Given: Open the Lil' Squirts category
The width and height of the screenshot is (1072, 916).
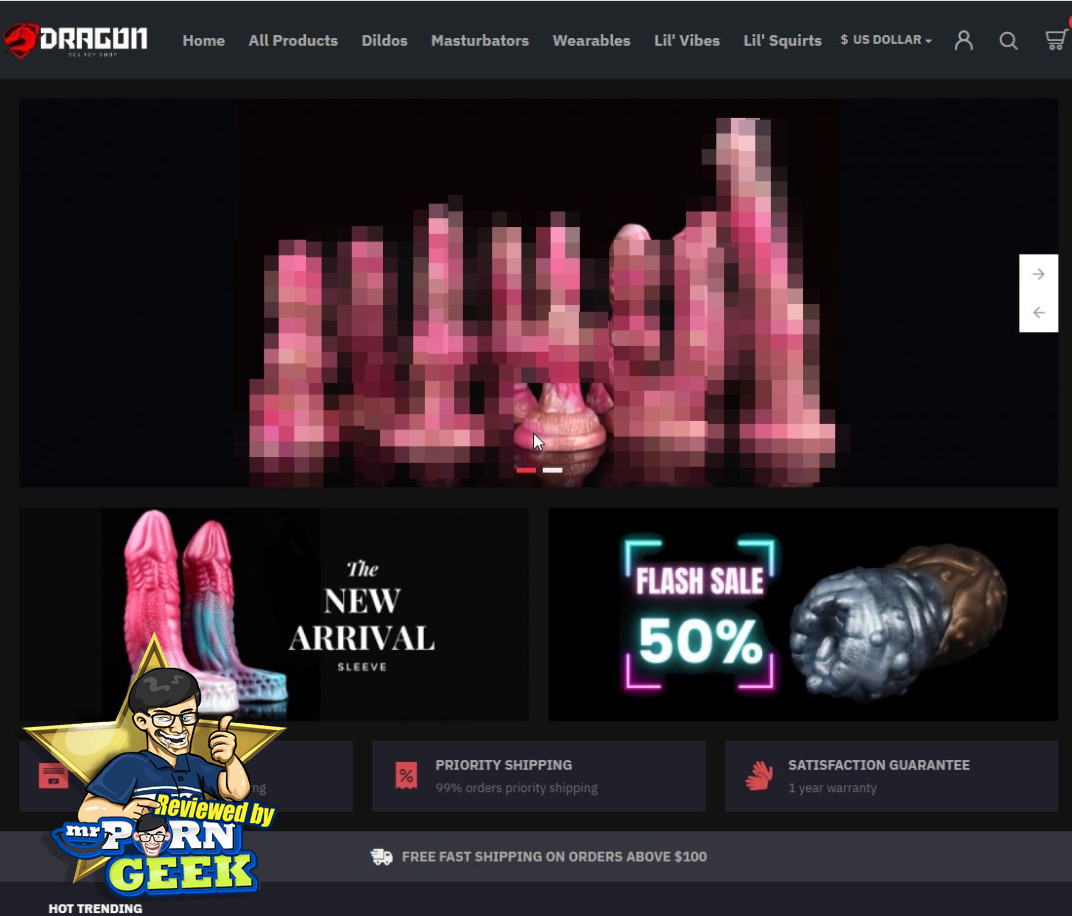Looking at the screenshot, I should click(x=782, y=41).
